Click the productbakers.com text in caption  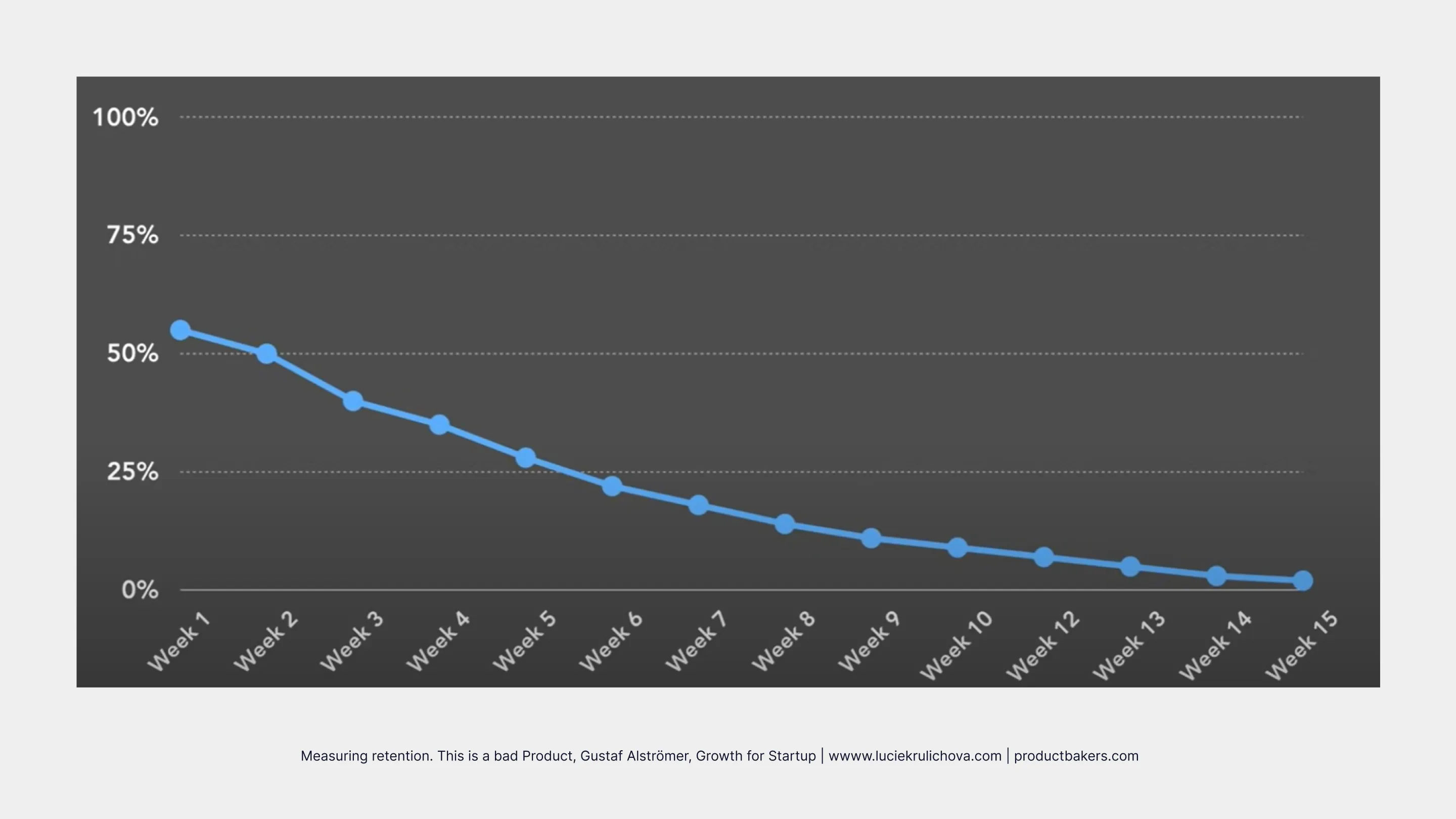coord(1076,756)
